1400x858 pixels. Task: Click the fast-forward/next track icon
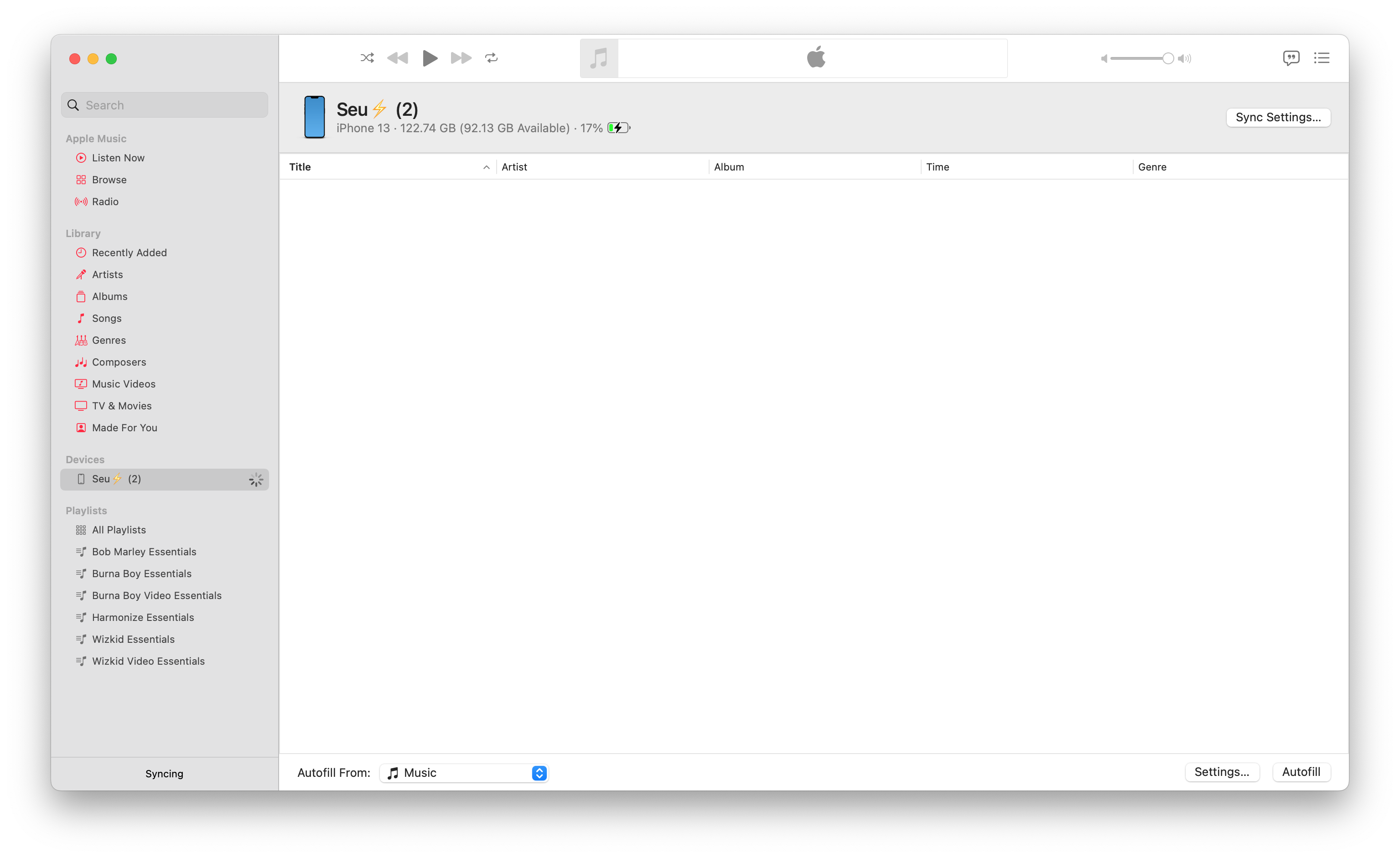click(x=460, y=57)
